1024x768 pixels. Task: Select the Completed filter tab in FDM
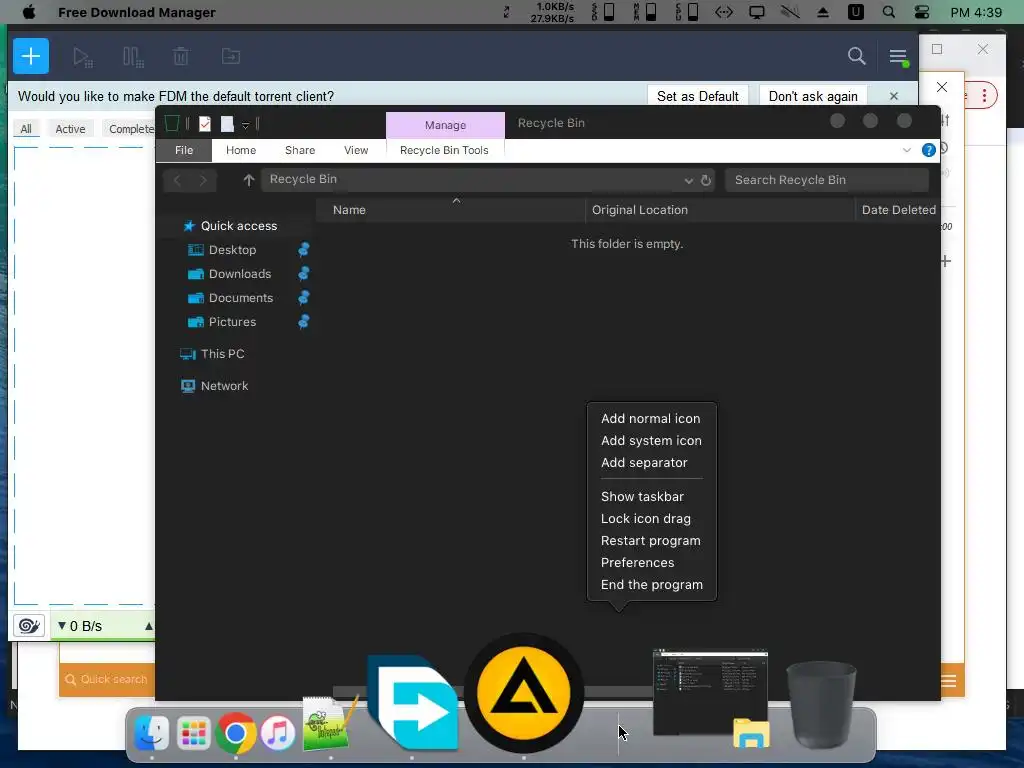[x=131, y=129]
